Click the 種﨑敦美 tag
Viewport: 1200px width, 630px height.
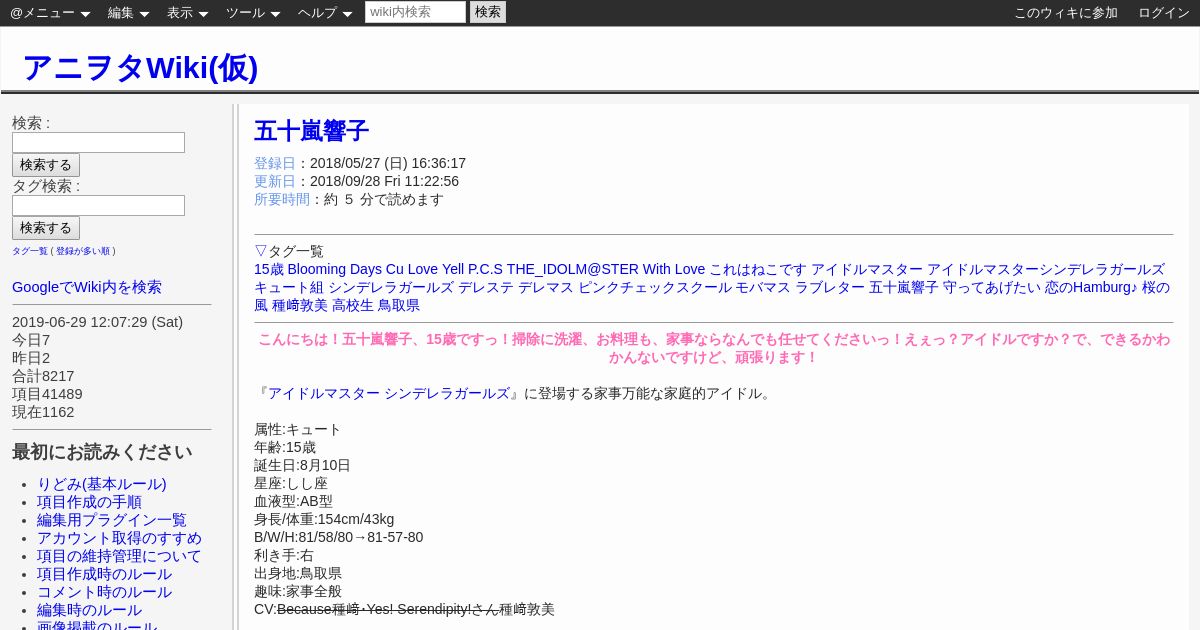coord(300,305)
